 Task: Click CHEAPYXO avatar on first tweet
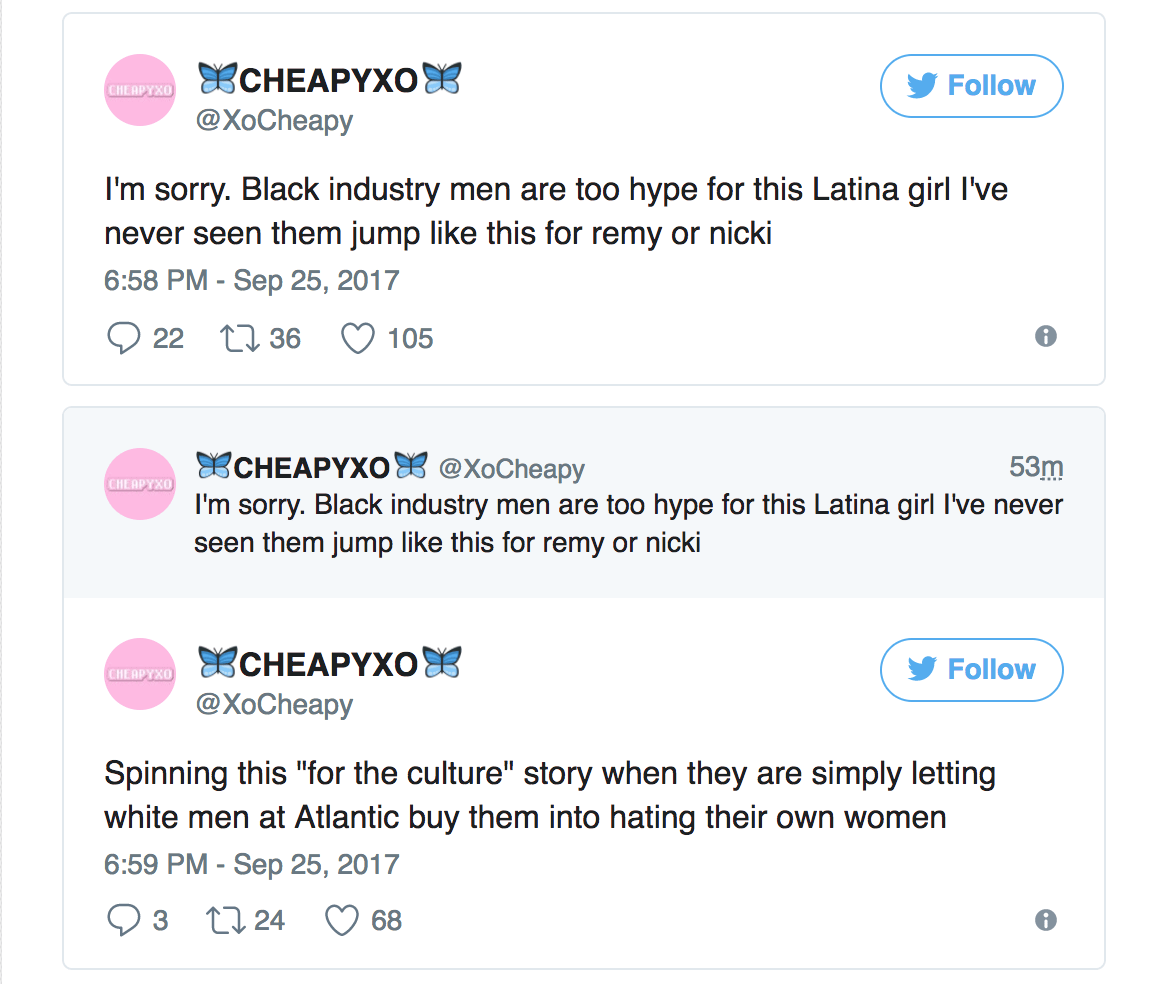pos(140,90)
